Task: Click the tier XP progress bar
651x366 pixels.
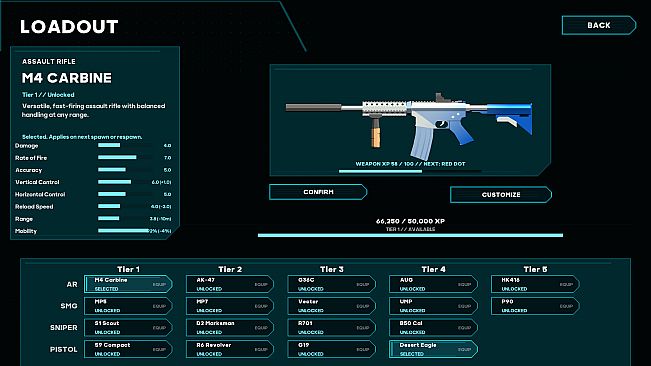Action: click(410, 235)
